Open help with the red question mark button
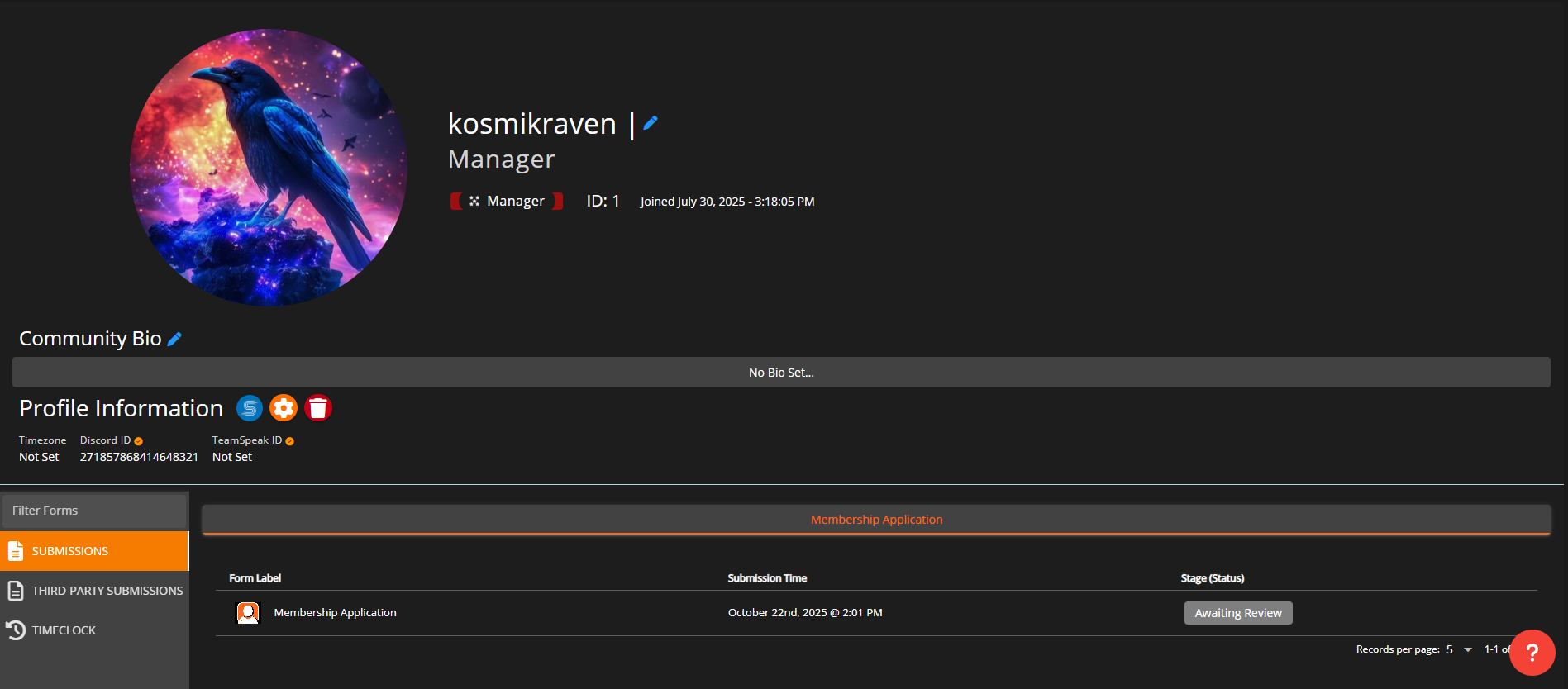Screen dimensions: 1568x689 coord(1532,653)
